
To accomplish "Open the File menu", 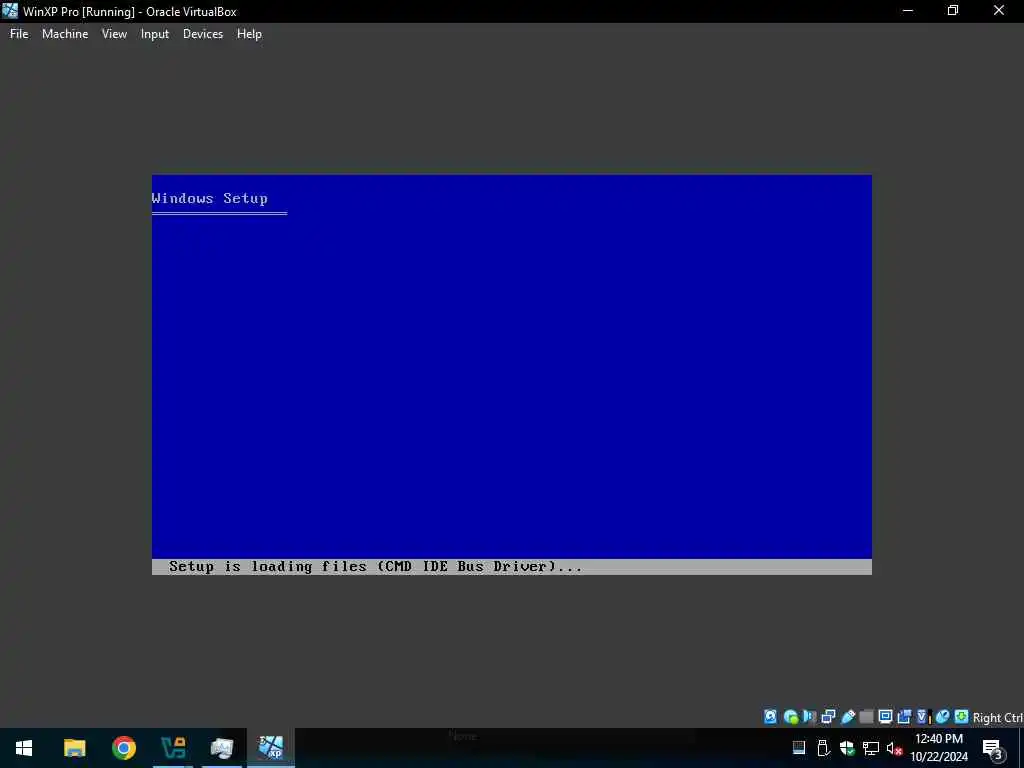I will pos(19,34).
